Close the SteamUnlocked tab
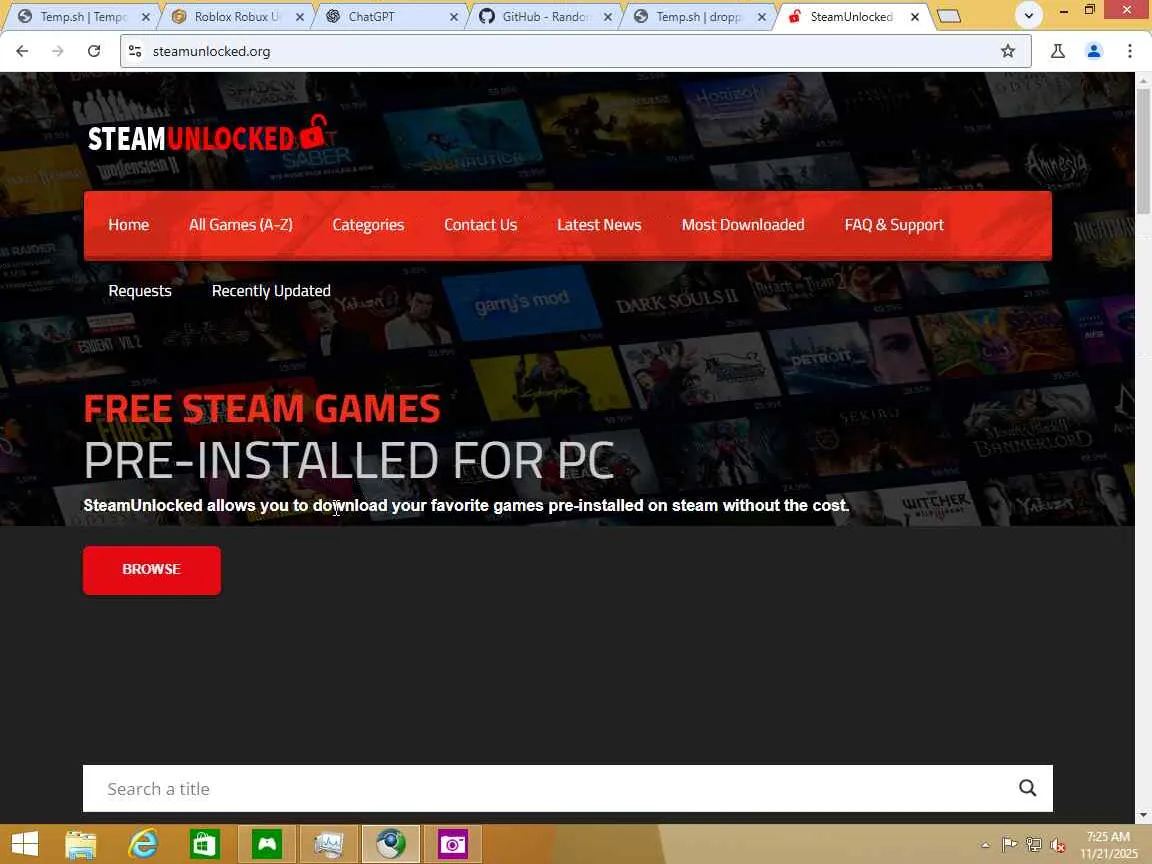This screenshot has height=864, width=1152. point(915,16)
